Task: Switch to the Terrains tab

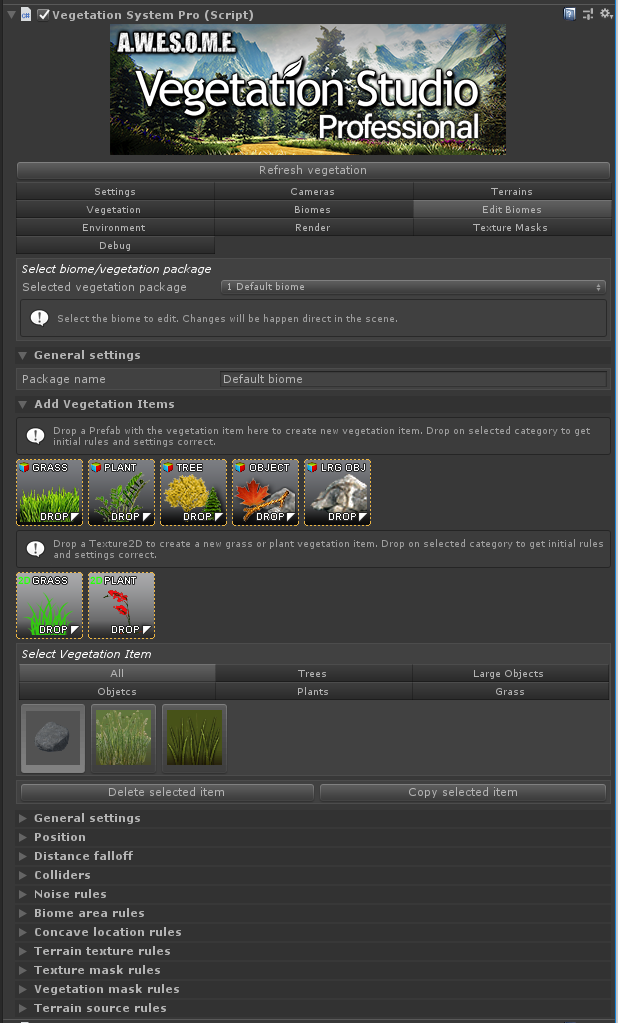Action: coord(512,191)
